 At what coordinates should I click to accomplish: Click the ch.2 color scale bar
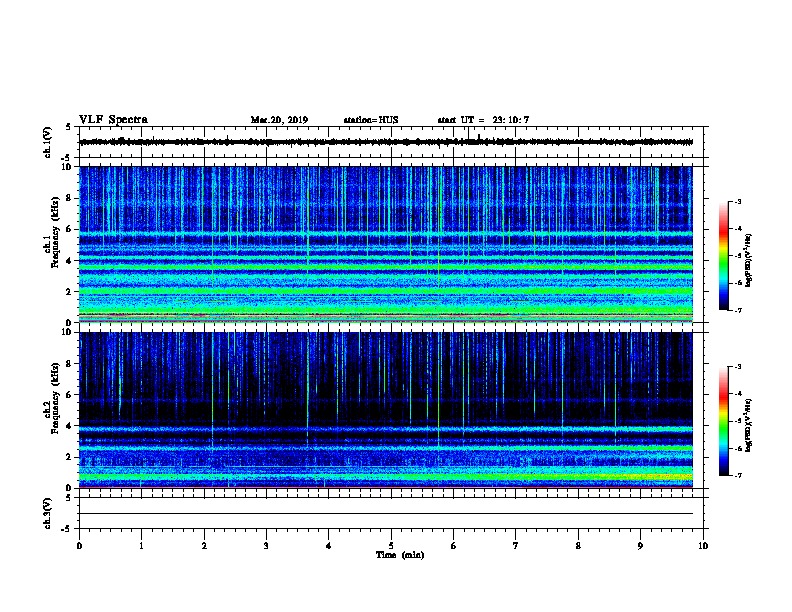tap(723, 421)
